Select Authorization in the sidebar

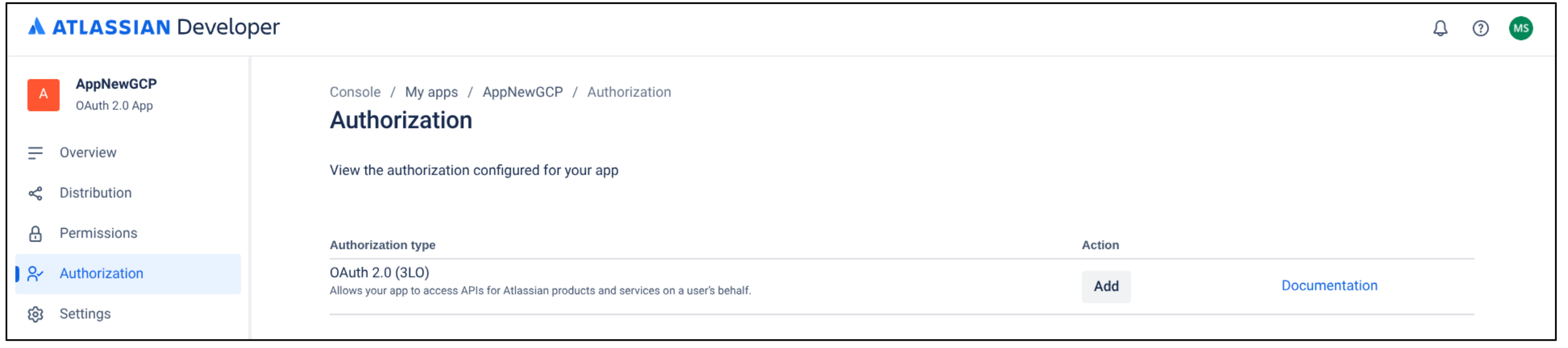pos(102,273)
